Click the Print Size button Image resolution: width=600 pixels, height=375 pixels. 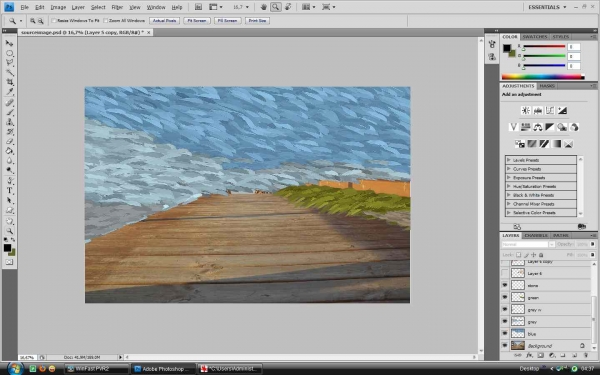(x=257, y=21)
